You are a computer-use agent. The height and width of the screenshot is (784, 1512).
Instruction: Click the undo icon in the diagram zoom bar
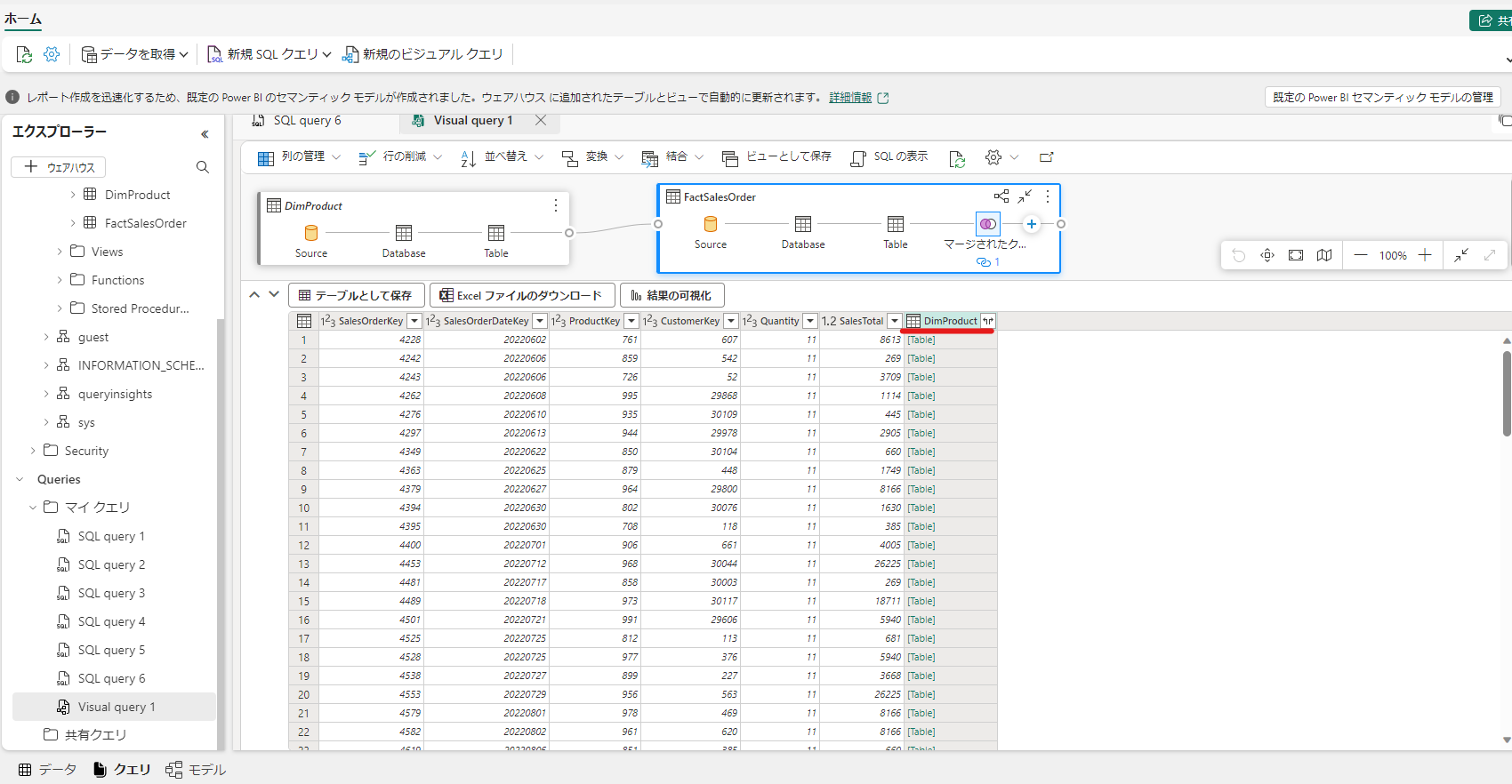(1239, 255)
